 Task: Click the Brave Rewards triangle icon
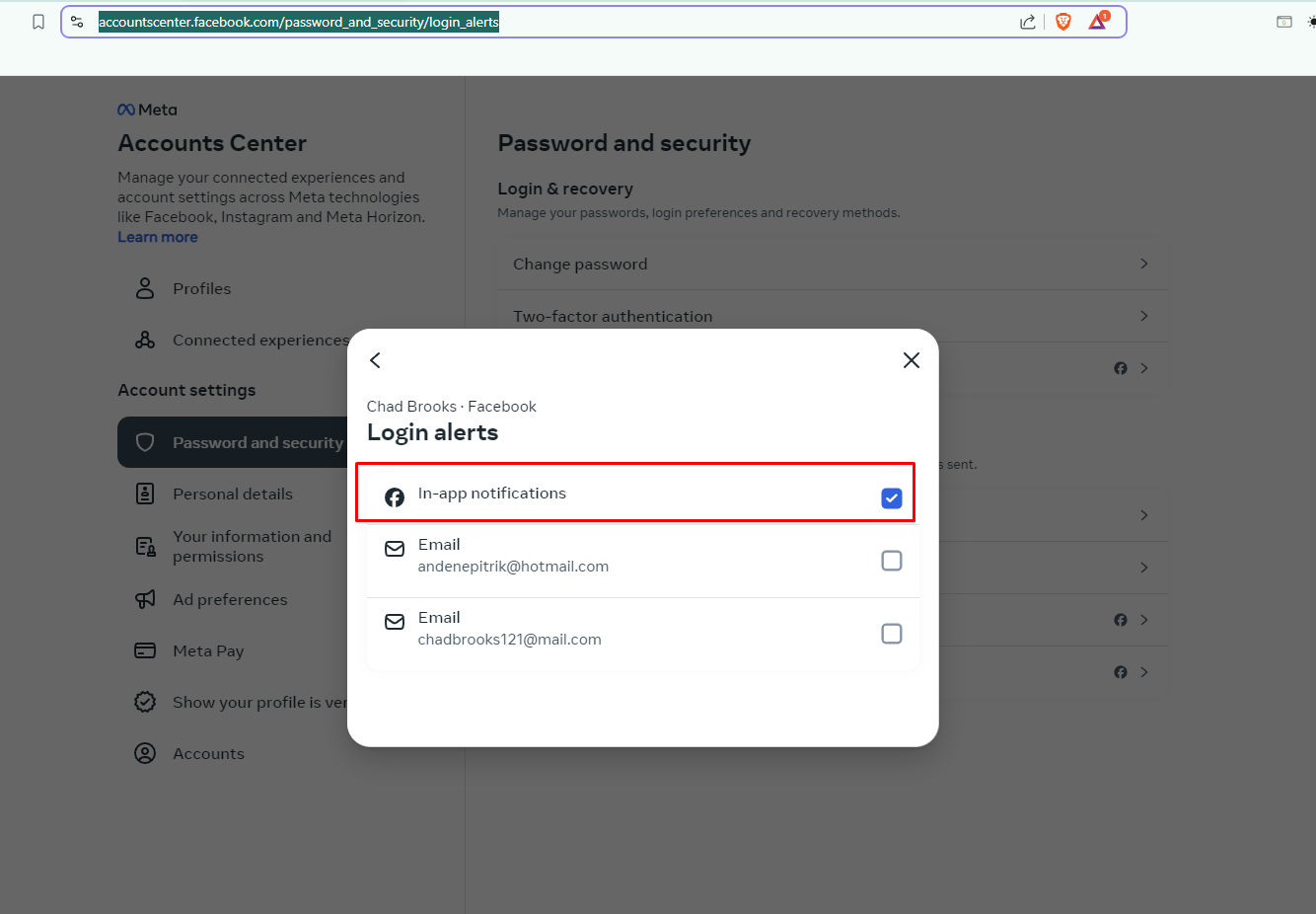[x=1097, y=22]
